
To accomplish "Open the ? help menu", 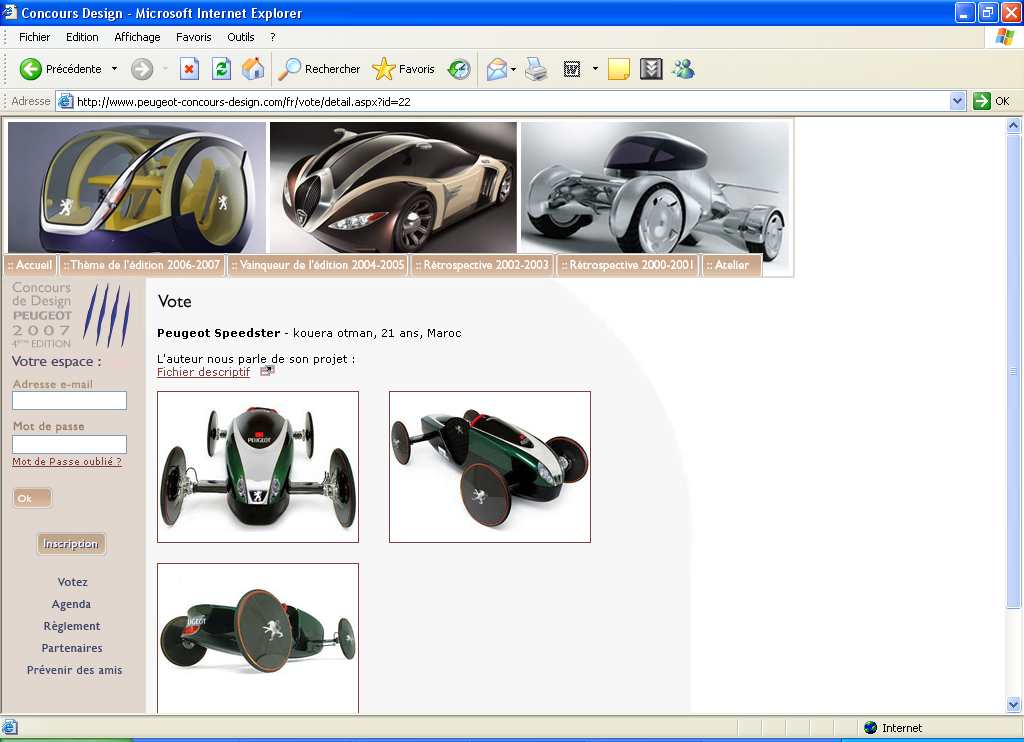I will (x=272, y=37).
